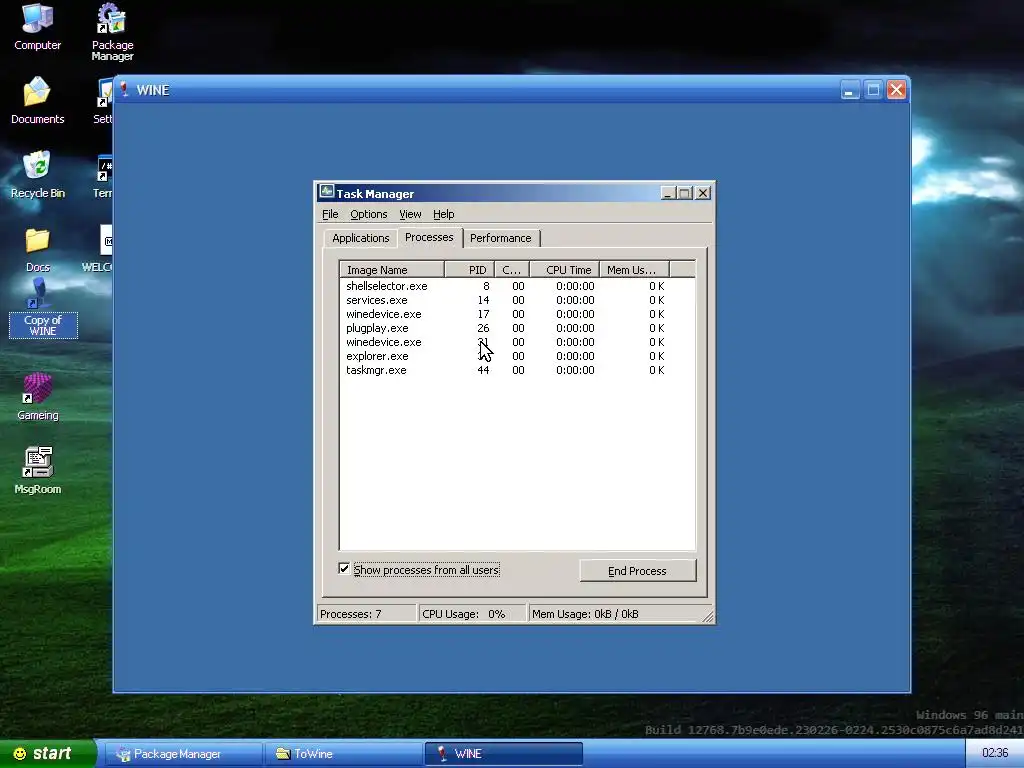The image size is (1024, 768).
Task: Close the Task Manager window
Action: coord(703,193)
